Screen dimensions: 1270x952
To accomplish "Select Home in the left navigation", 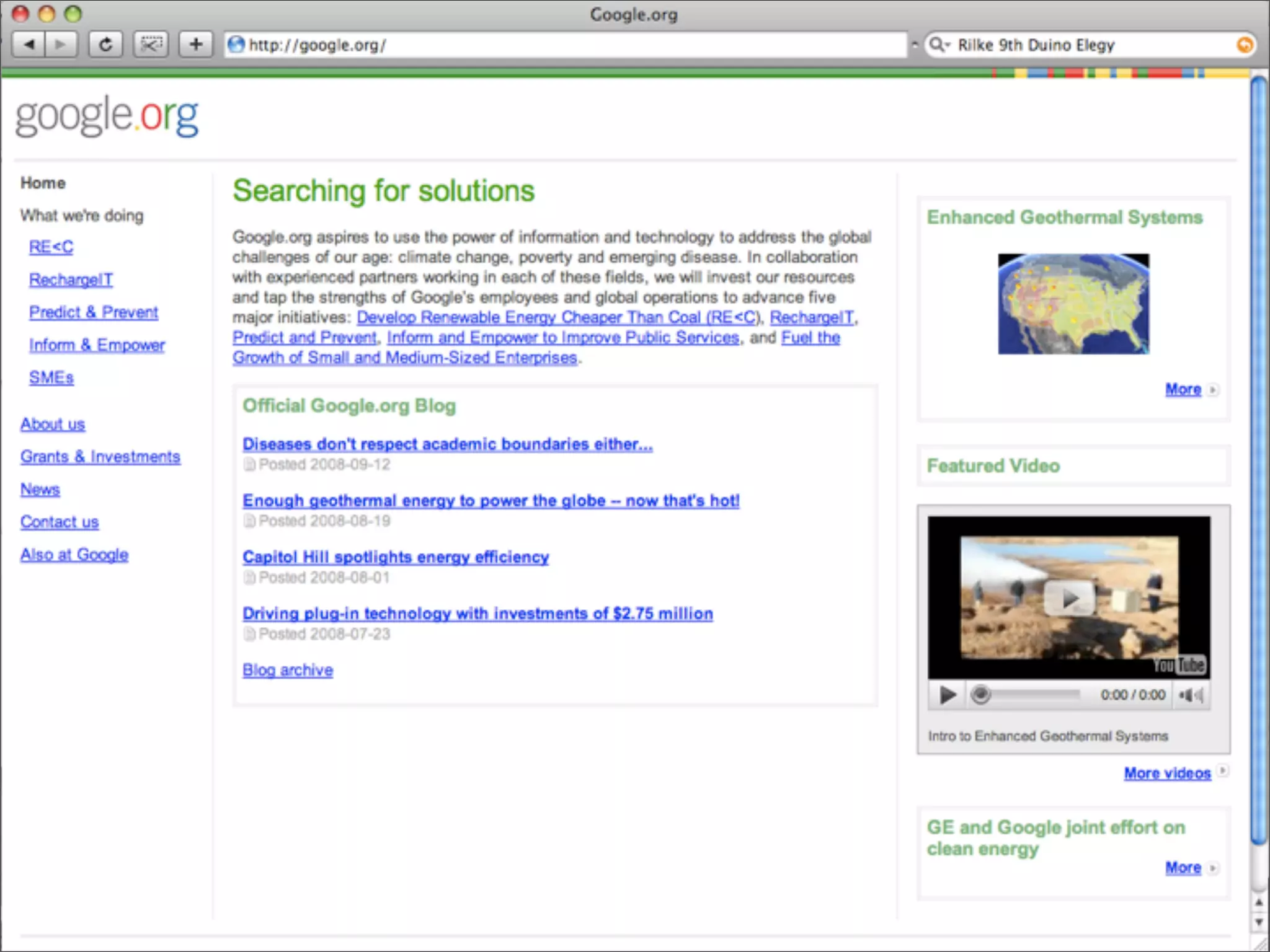I will [43, 183].
